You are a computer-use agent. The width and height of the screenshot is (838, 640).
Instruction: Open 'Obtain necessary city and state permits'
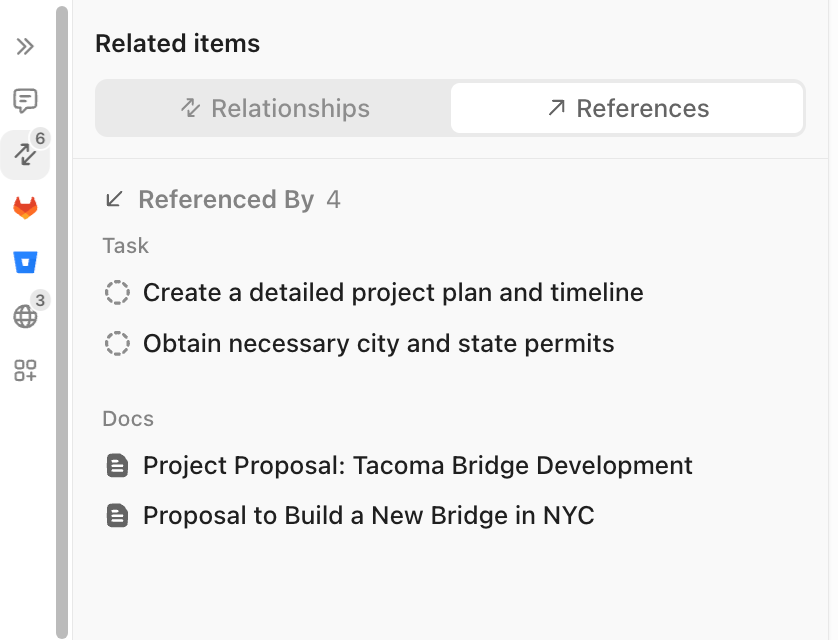click(378, 342)
